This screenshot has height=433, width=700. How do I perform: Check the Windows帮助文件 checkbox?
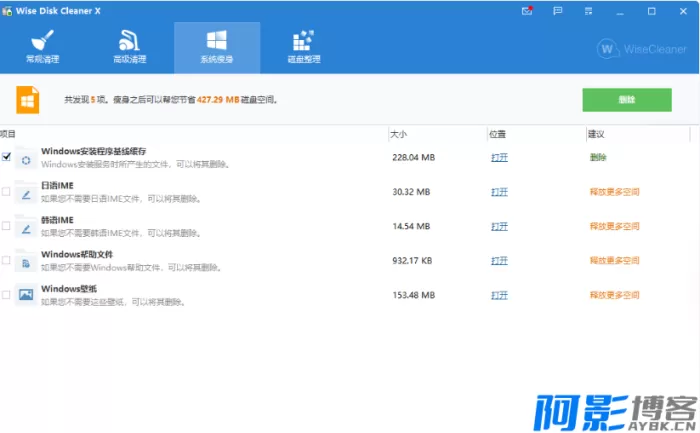pyautogui.click(x=6, y=260)
